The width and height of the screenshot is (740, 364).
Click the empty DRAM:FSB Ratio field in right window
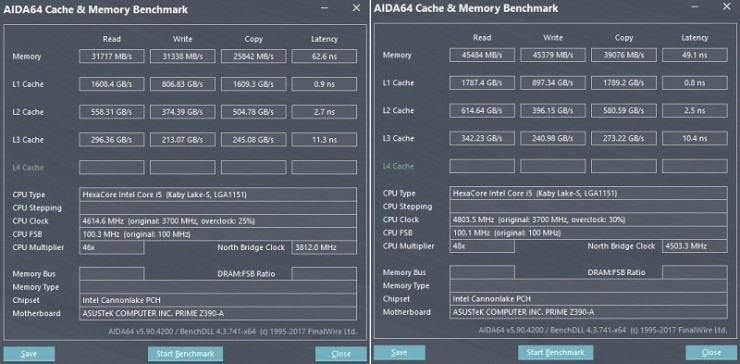coord(694,272)
